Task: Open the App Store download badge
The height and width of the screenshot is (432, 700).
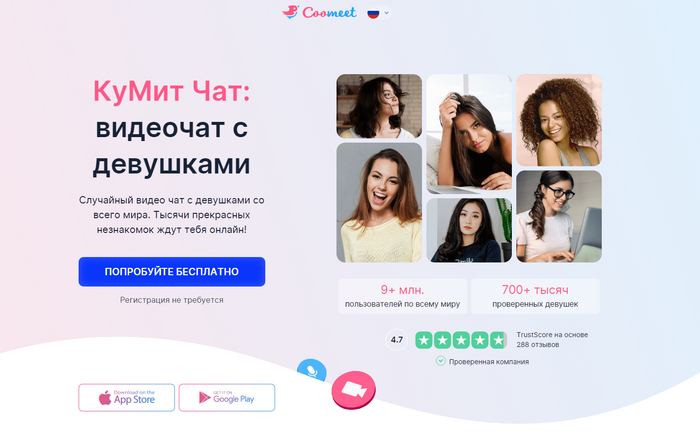Action: click(126, 397)
